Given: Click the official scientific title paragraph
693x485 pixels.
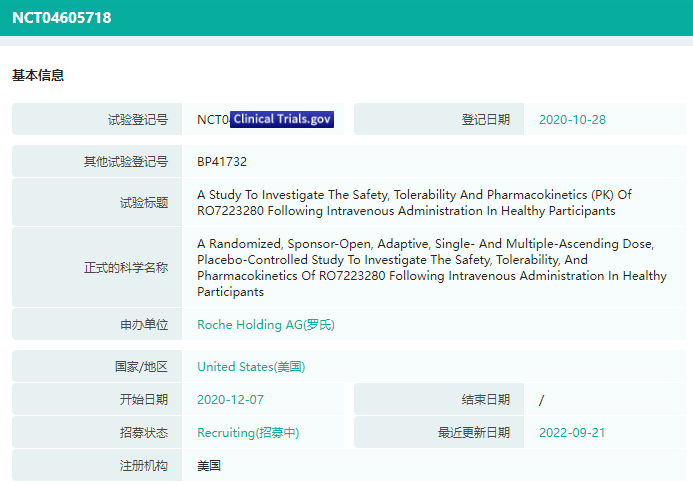Looking at the screenshot, I should [430, 268].
